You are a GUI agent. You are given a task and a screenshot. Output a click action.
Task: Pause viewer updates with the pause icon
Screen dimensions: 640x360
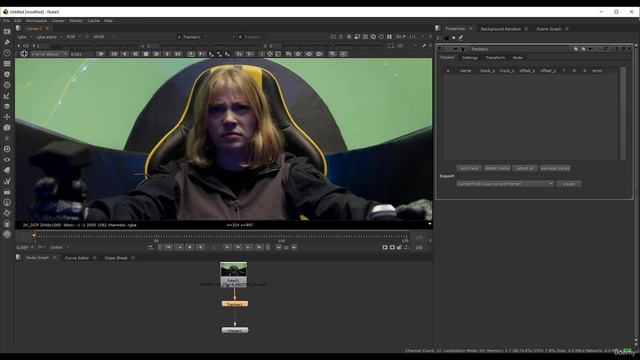tap(389, 37)
